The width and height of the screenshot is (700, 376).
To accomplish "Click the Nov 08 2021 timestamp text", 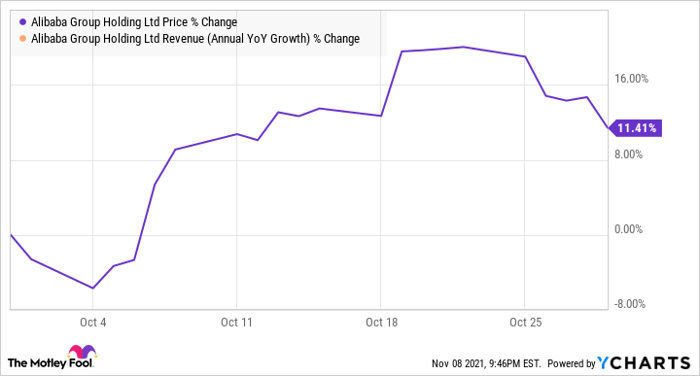I will [486, 363].
